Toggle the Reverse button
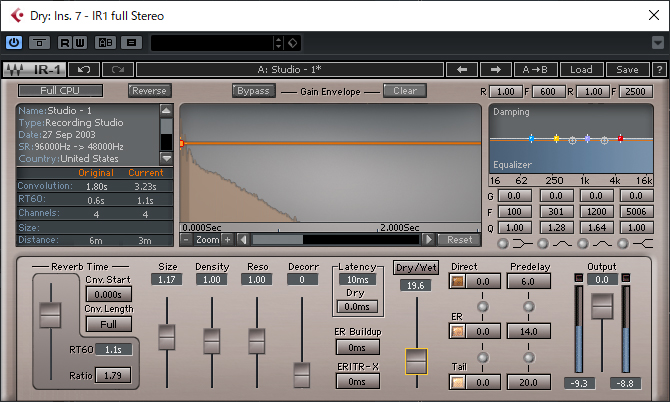The image size is (670, 402). (150, 91)
